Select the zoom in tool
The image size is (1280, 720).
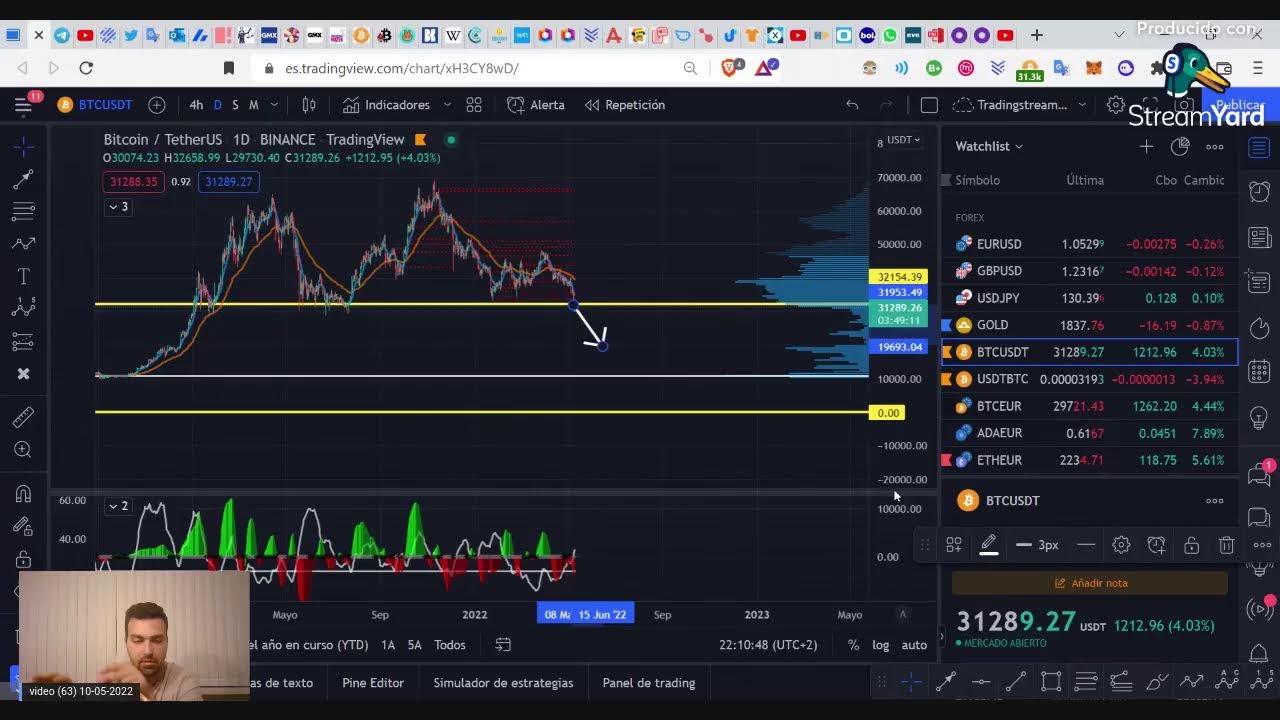click(24, 450)
